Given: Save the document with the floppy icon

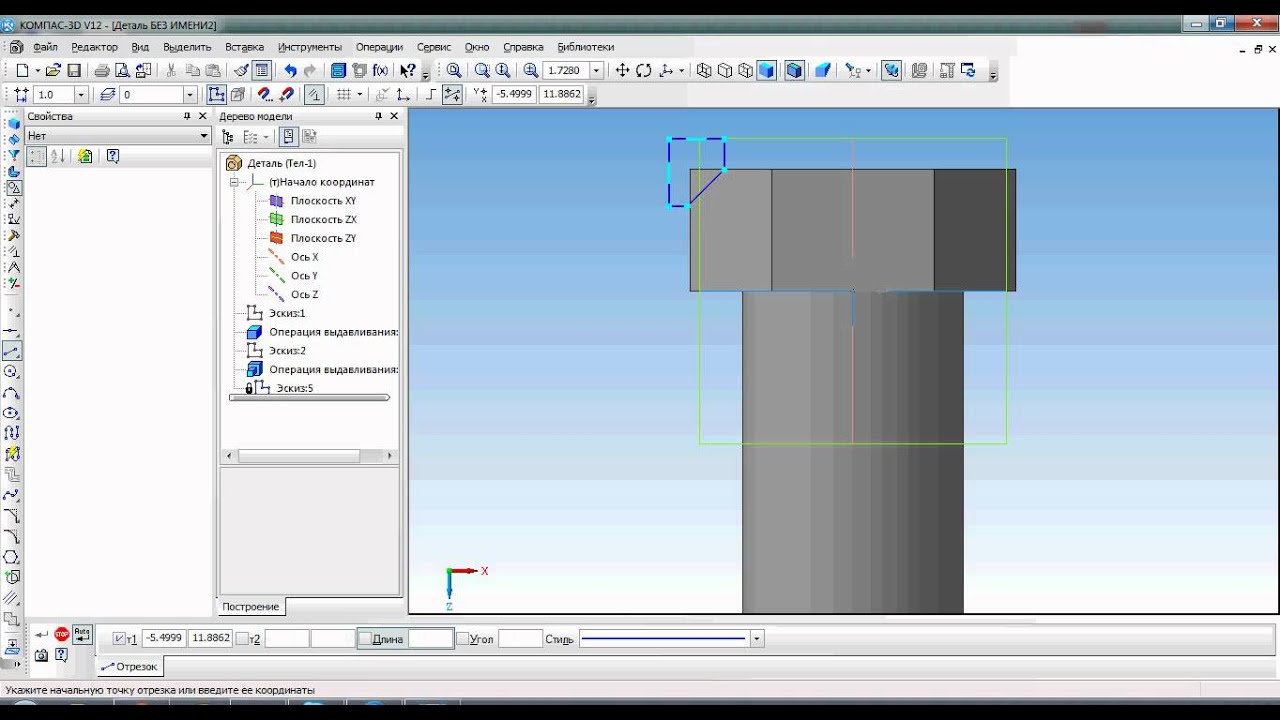Looking at the screenshot, I should (x=74, y=70).
